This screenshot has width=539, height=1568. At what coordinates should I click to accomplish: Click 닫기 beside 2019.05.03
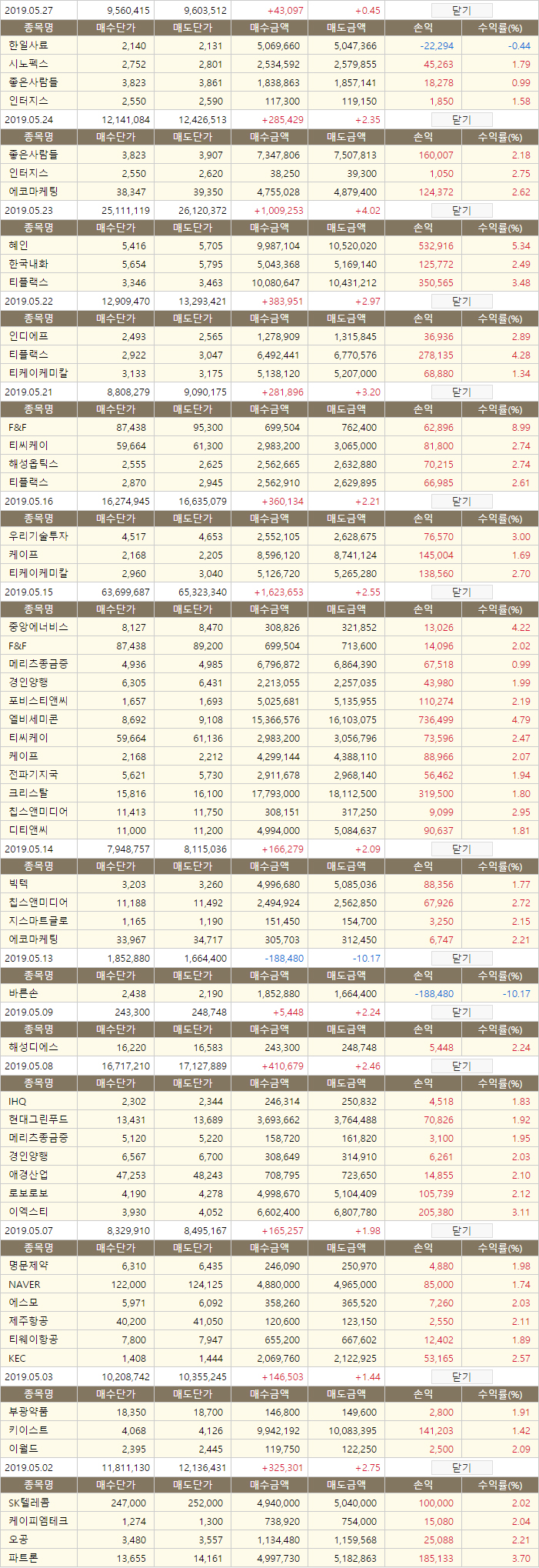point(461,1377)
